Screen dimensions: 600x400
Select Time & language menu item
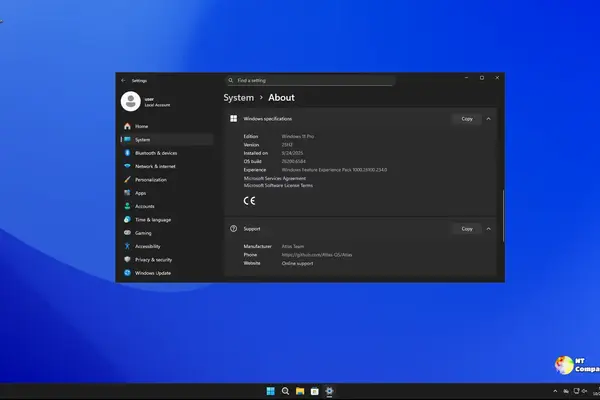coord(152,219)
